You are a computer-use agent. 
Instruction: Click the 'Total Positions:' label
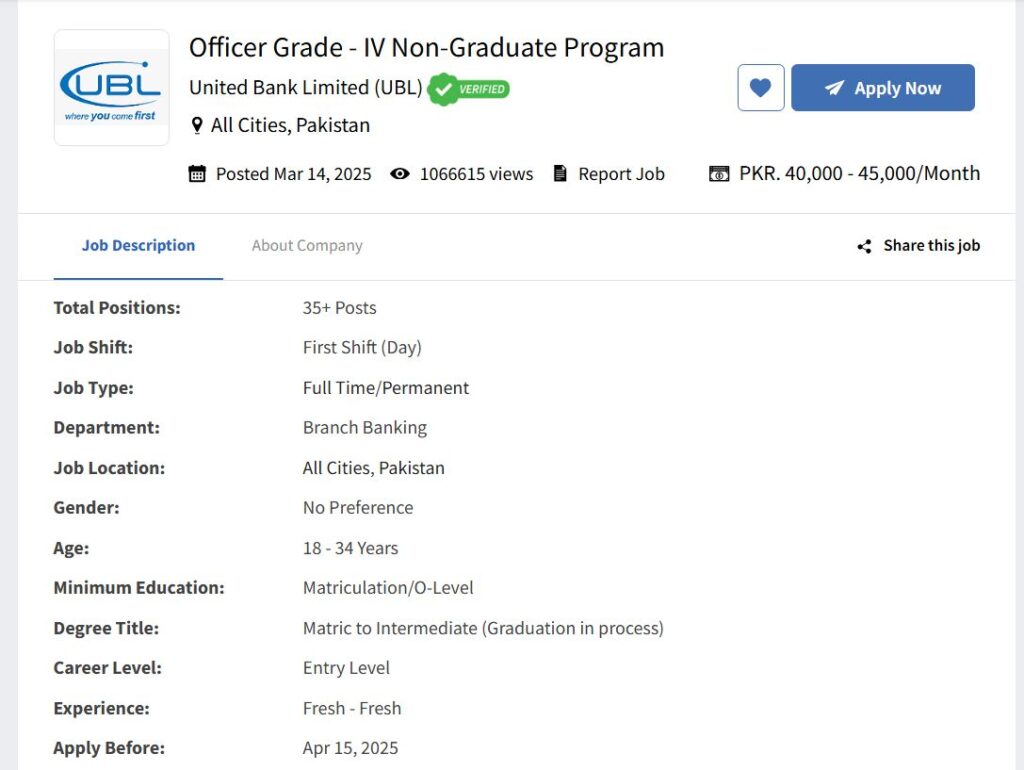pyautogui.click(x=117, y=308)
